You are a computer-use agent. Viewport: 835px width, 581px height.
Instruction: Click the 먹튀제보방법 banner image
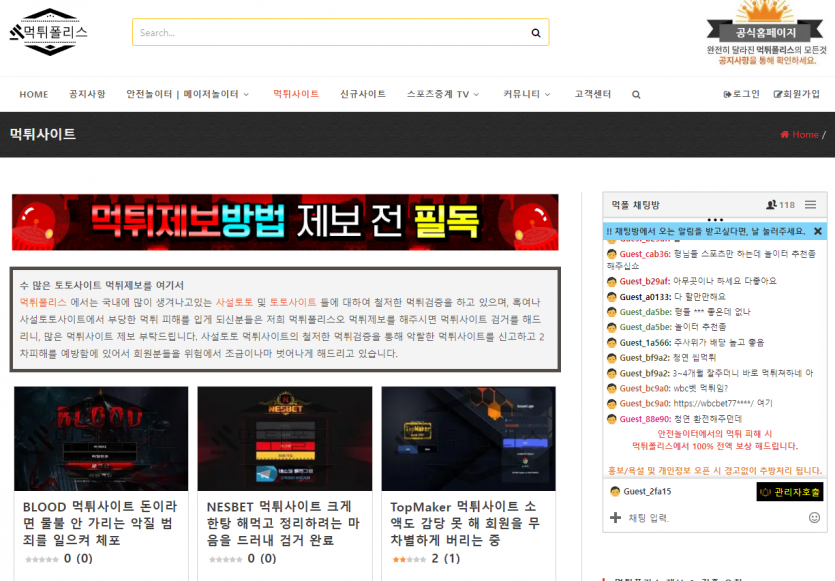pos(285,222)
